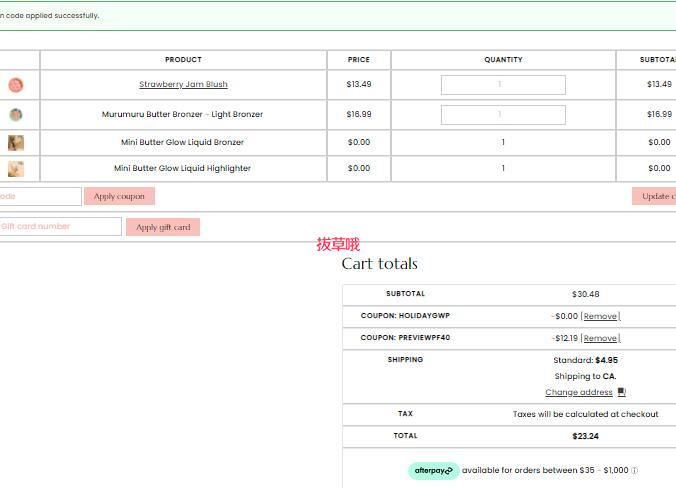676x488 pixels.
Task: Open the Strawberry Jam Blush product link
Action: 183,84
